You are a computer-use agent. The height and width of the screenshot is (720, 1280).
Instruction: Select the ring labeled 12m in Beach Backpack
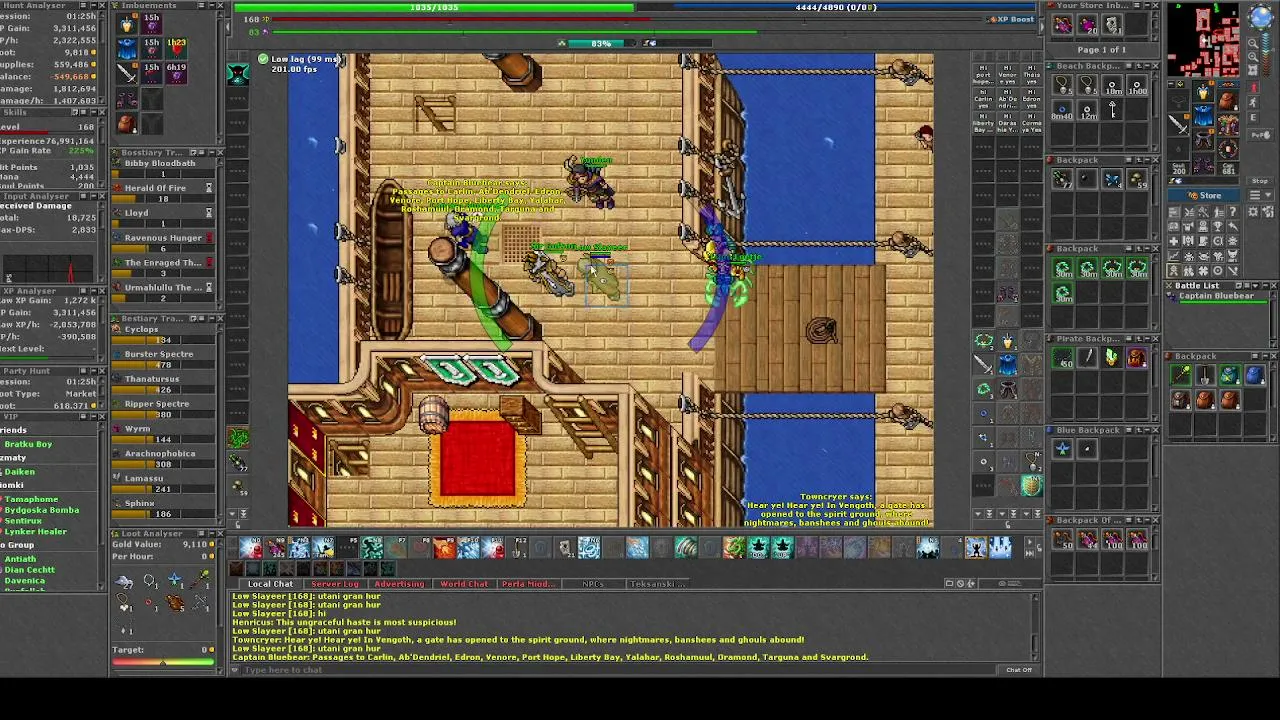click(x=1088, y=111)
